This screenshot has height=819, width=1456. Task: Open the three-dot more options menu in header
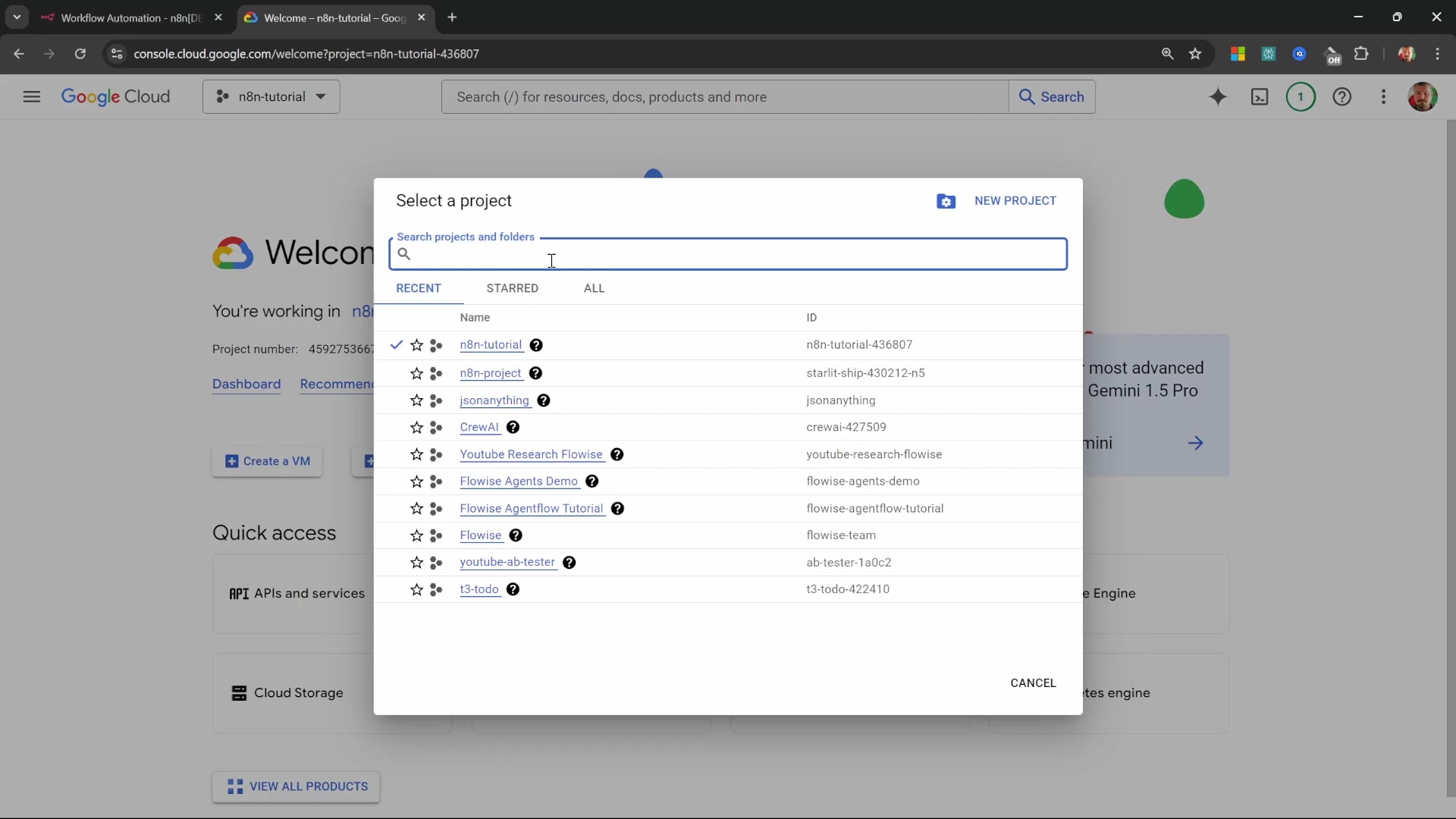pyautogui.click(x=1383, y=97)
